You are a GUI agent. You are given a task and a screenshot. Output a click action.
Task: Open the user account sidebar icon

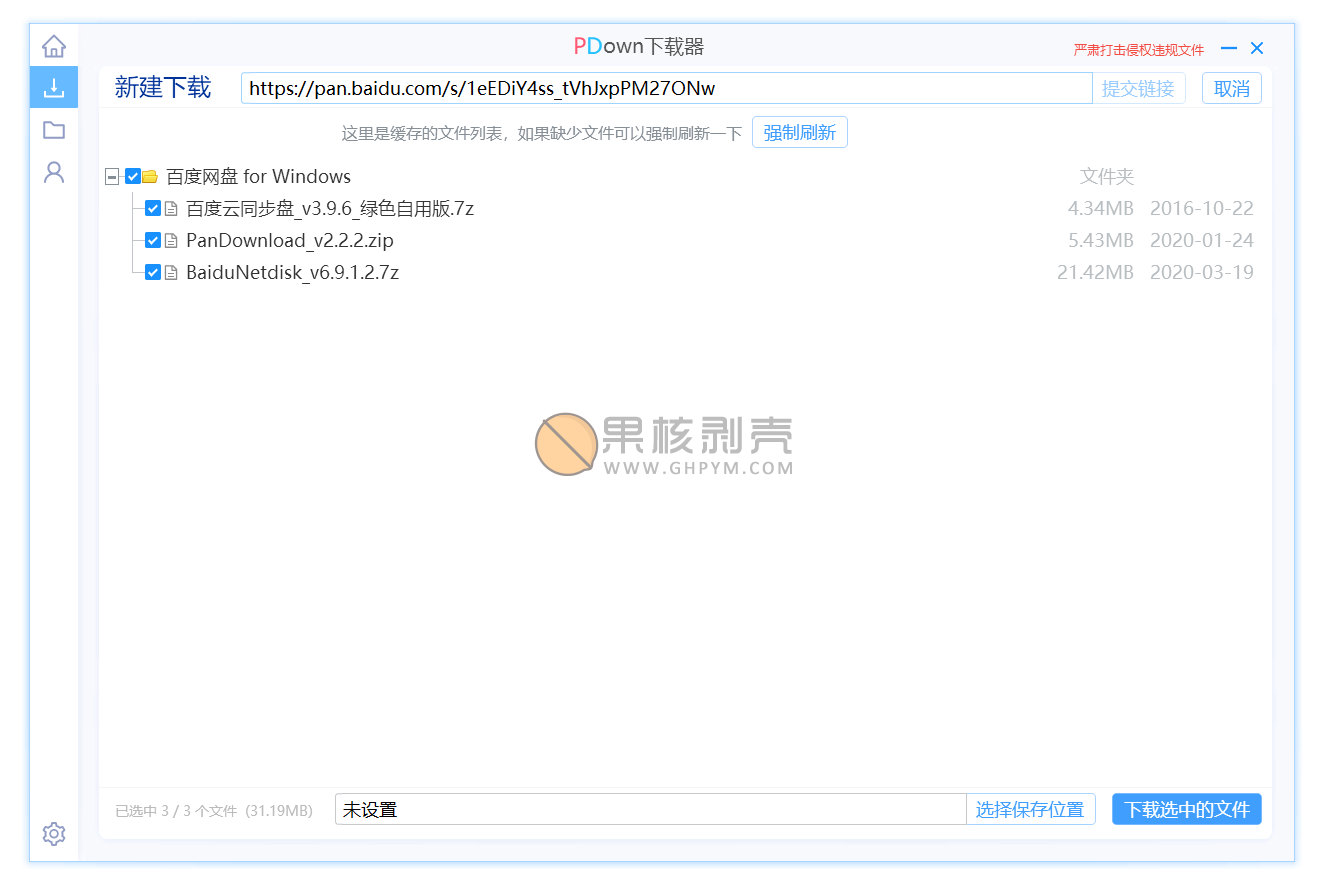pos(54,172)
